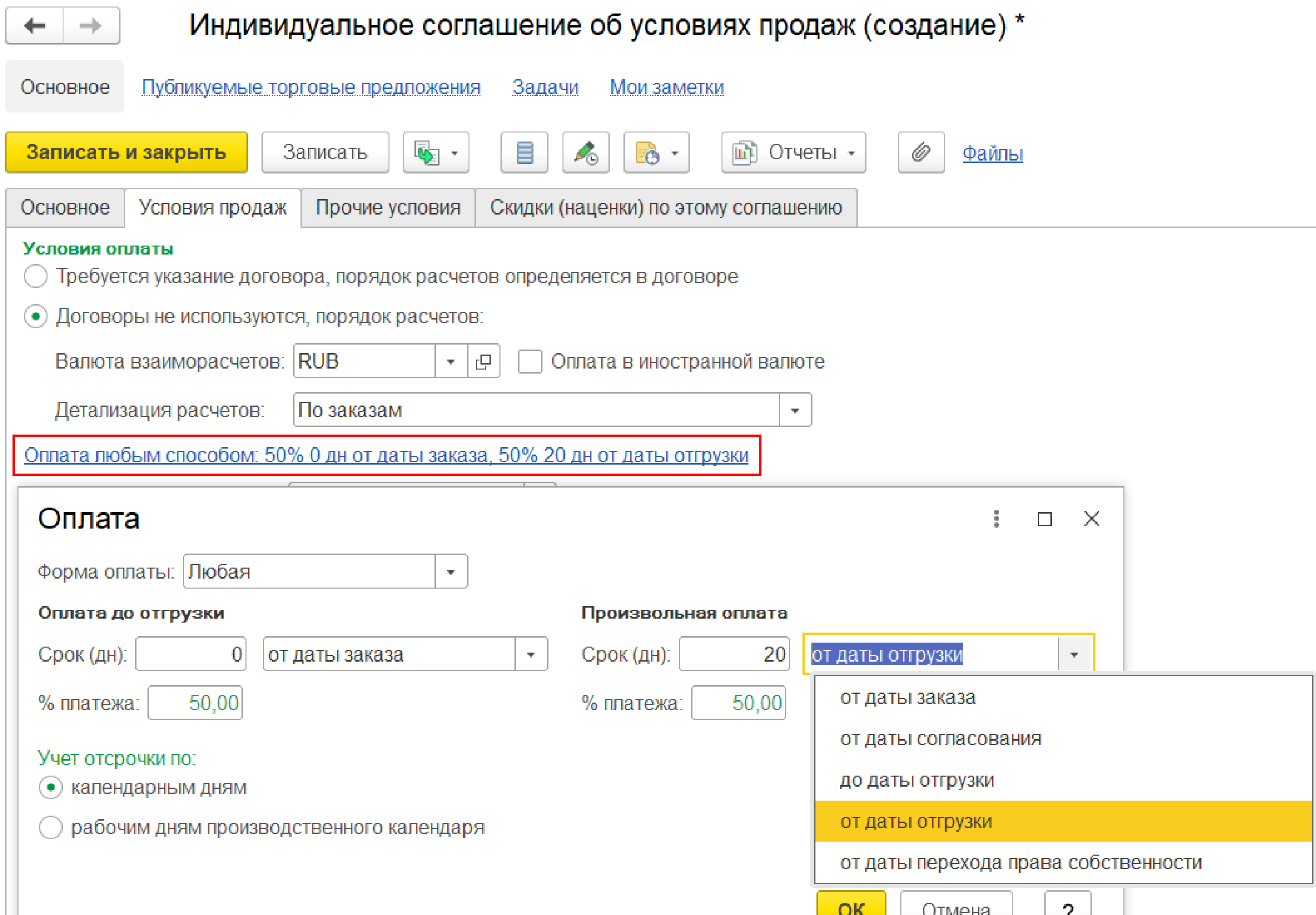
Task: Click the 'Create based on' document icon
Action: 427,152
